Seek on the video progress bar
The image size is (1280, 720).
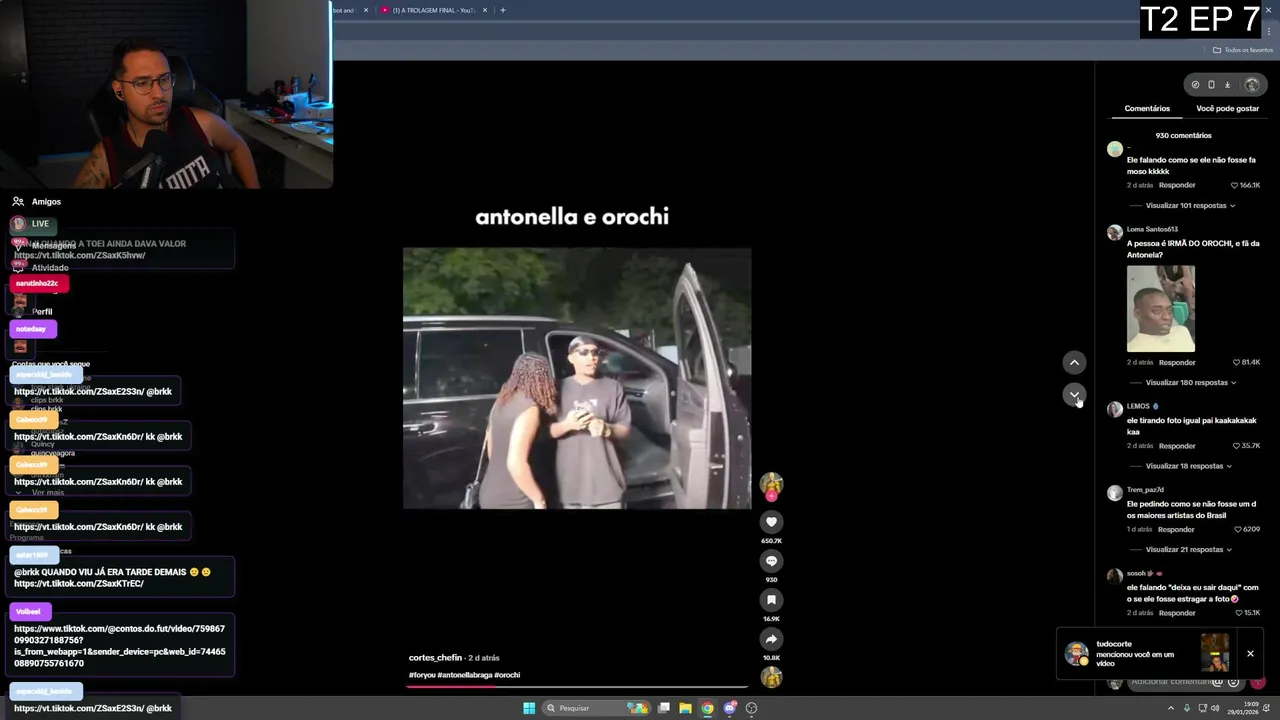pyautogui.click(x=577, y=687)
